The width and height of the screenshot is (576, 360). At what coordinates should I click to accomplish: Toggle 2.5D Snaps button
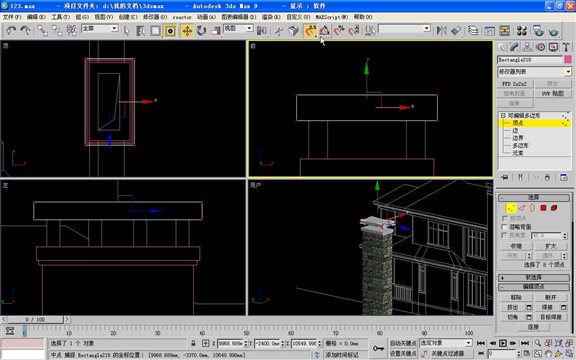(310, 31)
